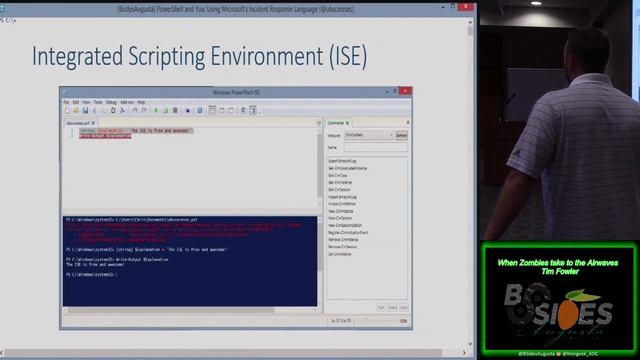Select New-CimInstance in the command list
Image resolution: width=640 pixels, height=360 pixels.
click(340, 211)
